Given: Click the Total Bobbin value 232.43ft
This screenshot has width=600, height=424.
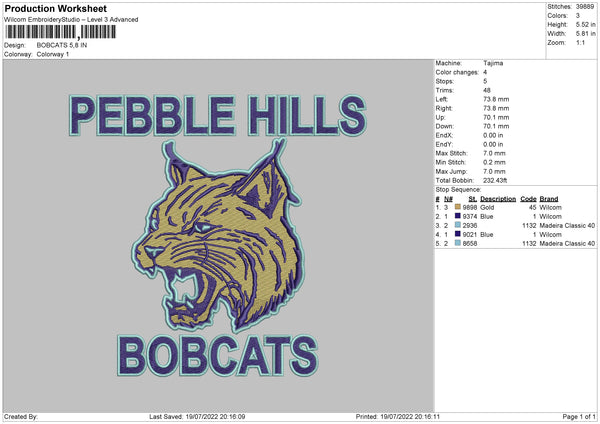Looking at the screenshot, I should point(495,180).
